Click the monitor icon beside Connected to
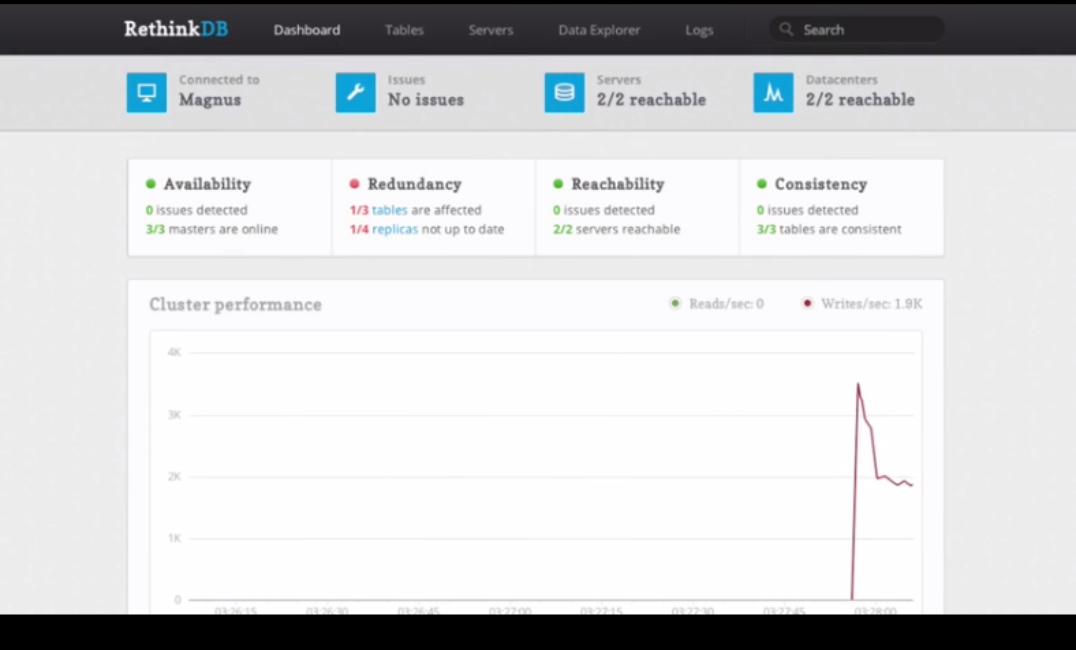Image resolution: width=1076 pixels, height=650 pixels. pyautogui.click(x=146, y=92)
